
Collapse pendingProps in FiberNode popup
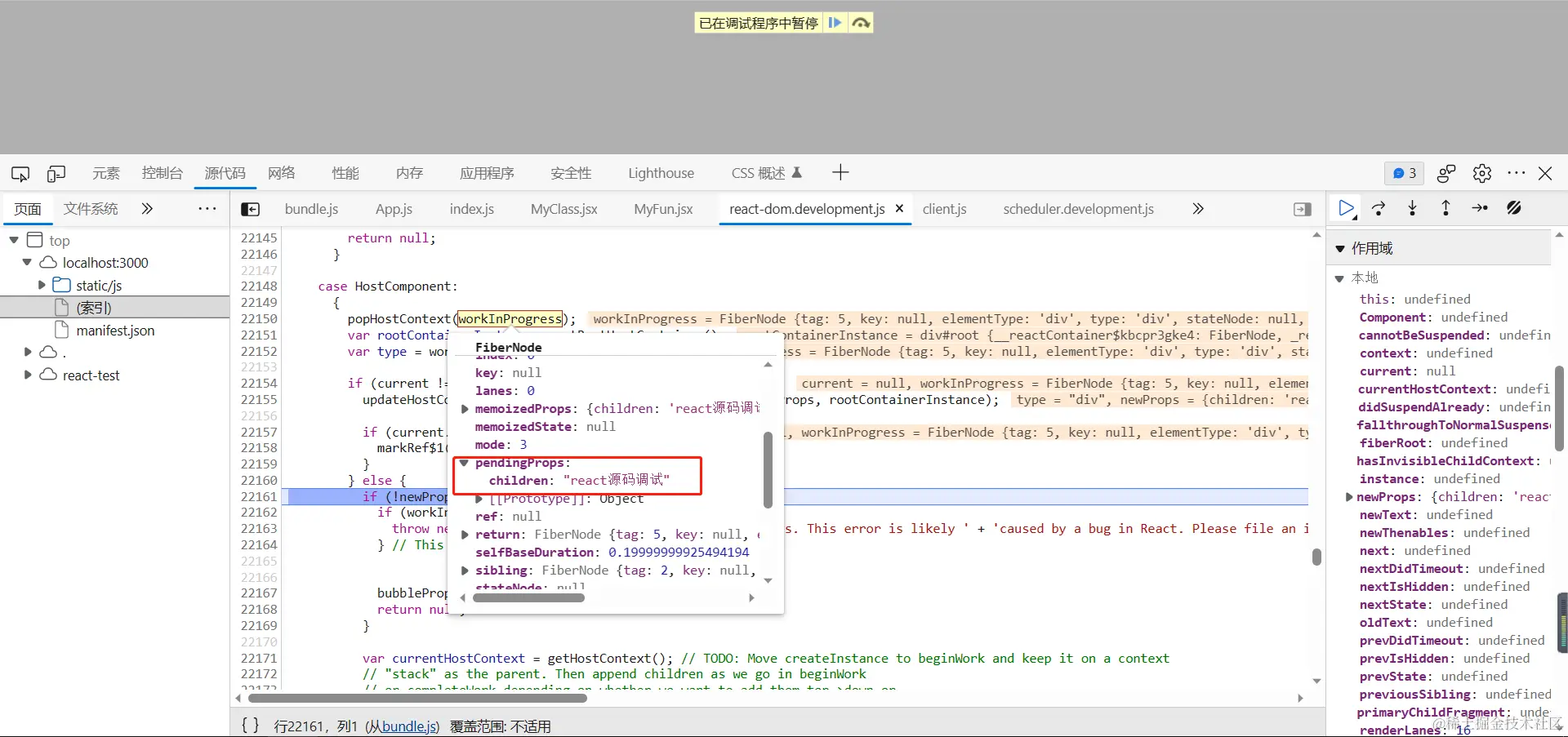pyautogui.click(x=465, y=463)
